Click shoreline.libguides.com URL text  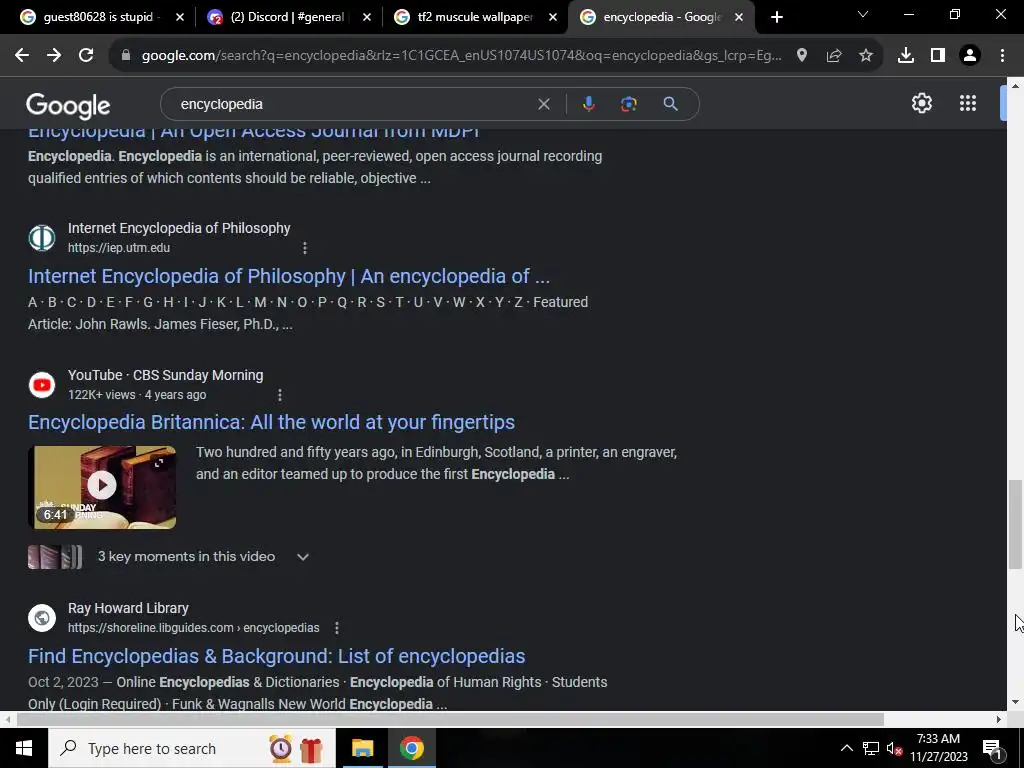coord(193,628)
